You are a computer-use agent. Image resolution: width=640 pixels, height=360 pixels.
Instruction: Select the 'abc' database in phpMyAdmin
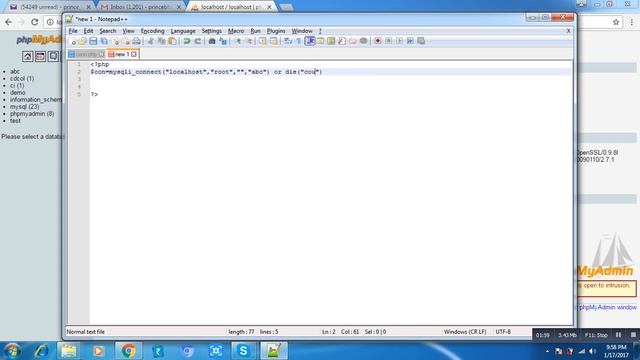15,71
